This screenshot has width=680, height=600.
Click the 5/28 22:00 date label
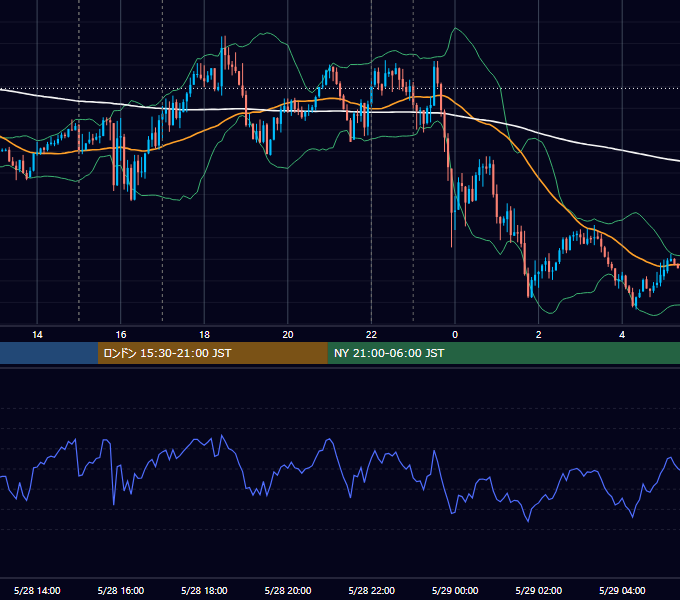coord(372,590)
